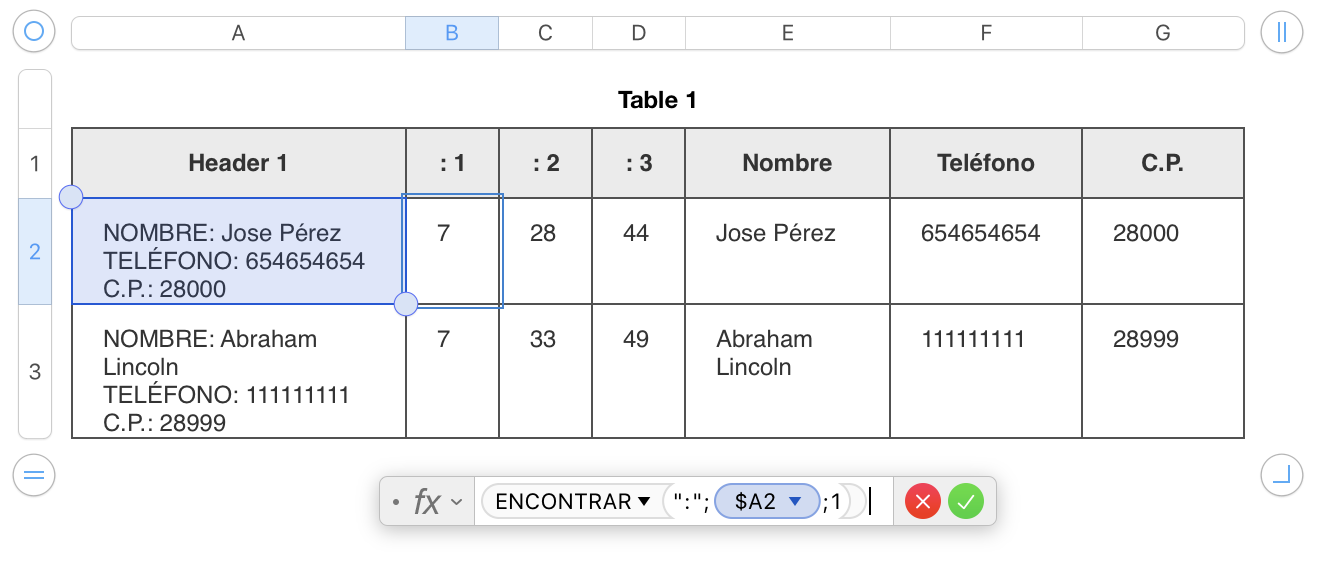
Task: Click the add-rows handle with two horizontal bars
Action: (34, 475)
